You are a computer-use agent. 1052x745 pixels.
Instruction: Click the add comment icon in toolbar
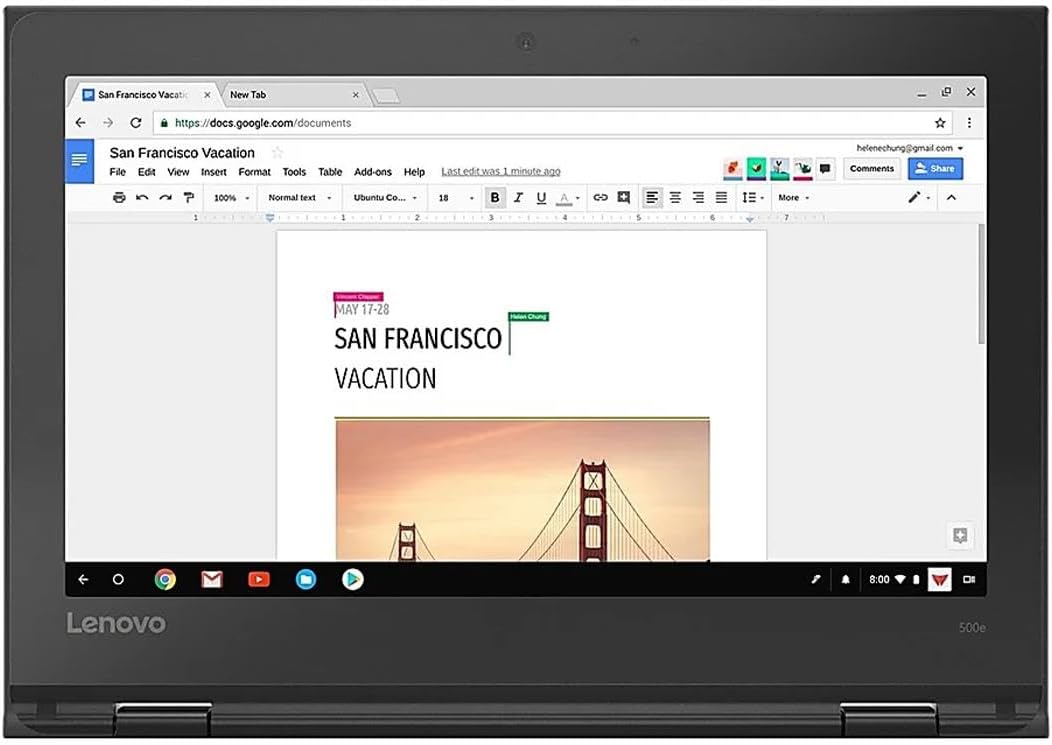624,198
